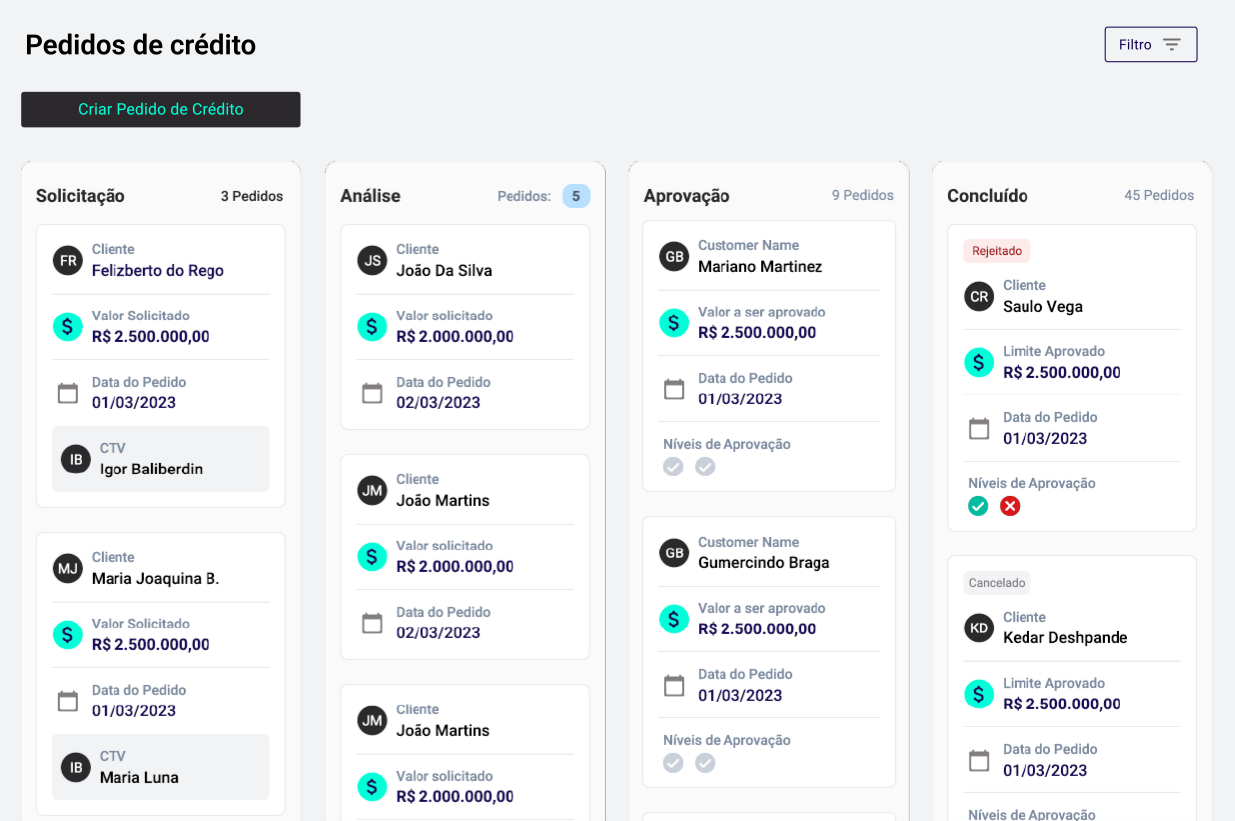The height and width of the screenshot is (821, 1235).
Task: Click calendar icon in Mariano Martinez card
Action: (674, 389)
